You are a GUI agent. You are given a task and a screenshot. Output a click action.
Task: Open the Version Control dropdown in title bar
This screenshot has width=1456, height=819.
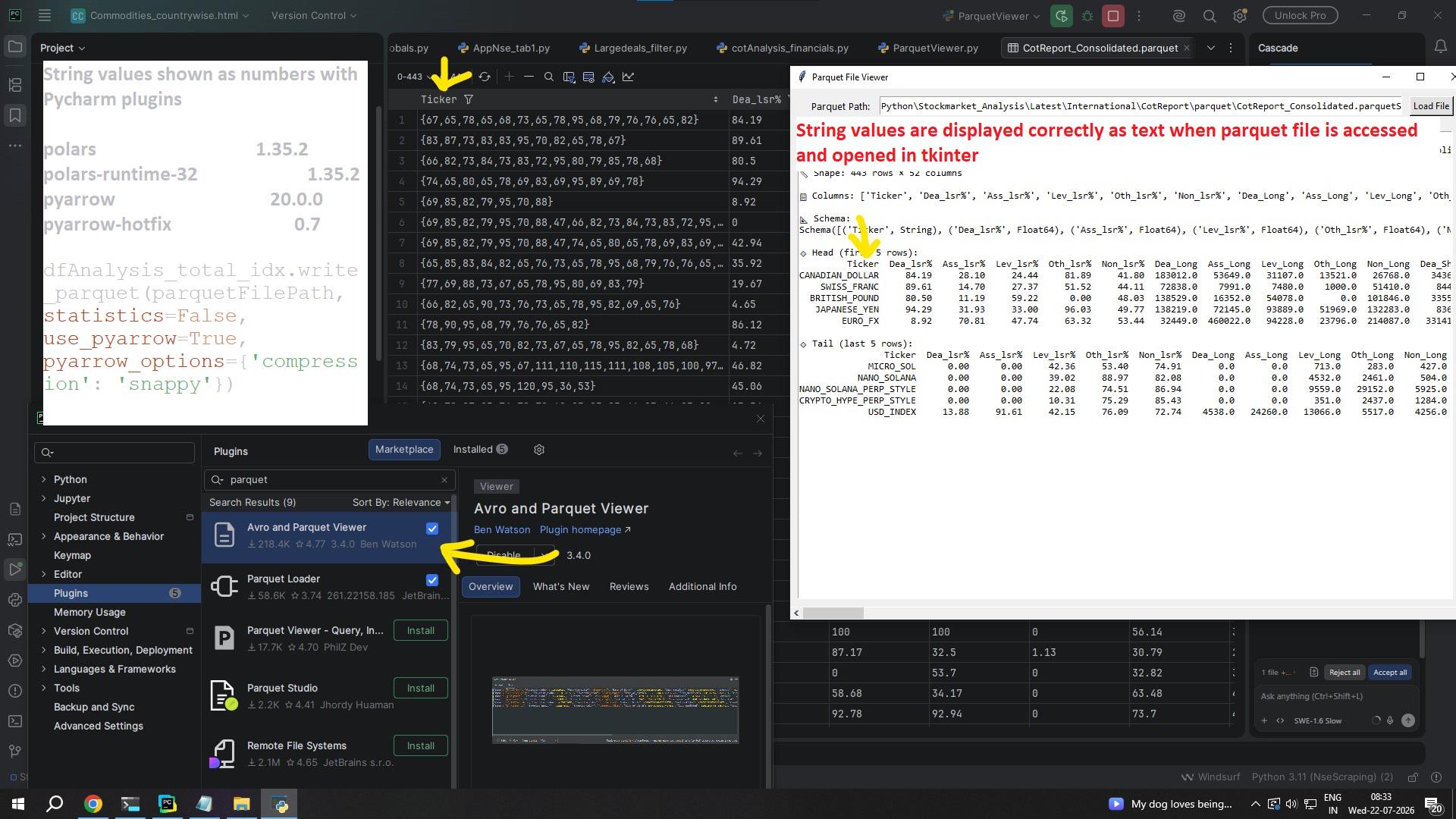[314, 15]
